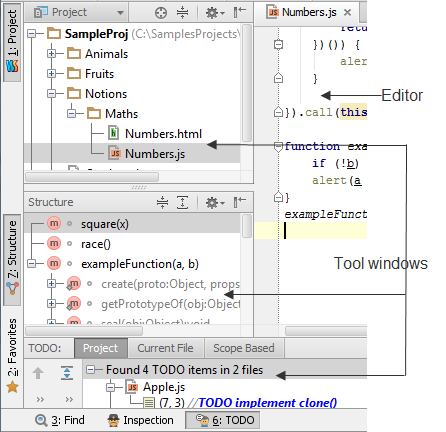446x432 pixels.
Task: Open the Inspection tool window
Action: point(140,420)
